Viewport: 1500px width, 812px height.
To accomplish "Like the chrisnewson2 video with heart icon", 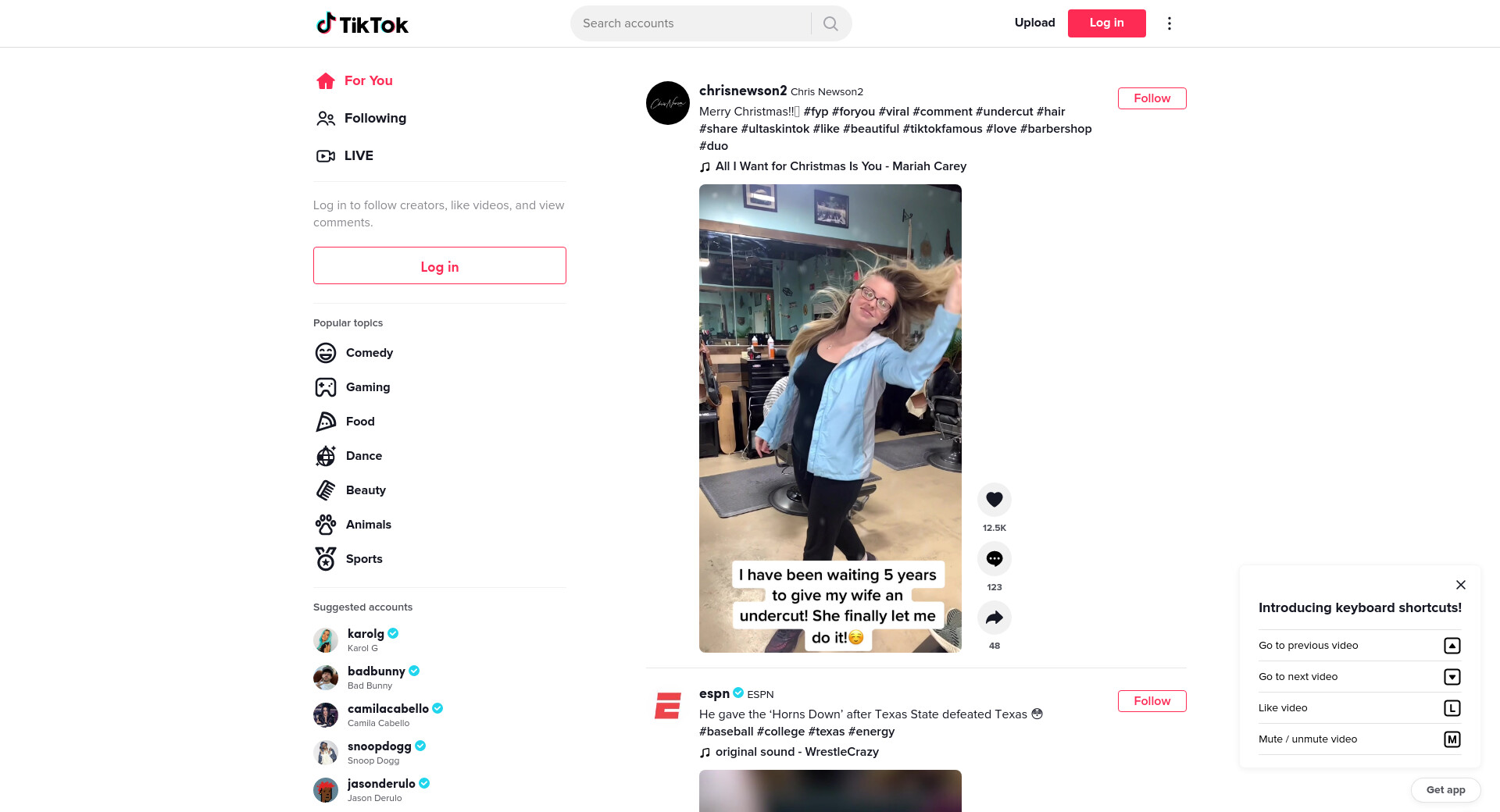I will 994,500.
